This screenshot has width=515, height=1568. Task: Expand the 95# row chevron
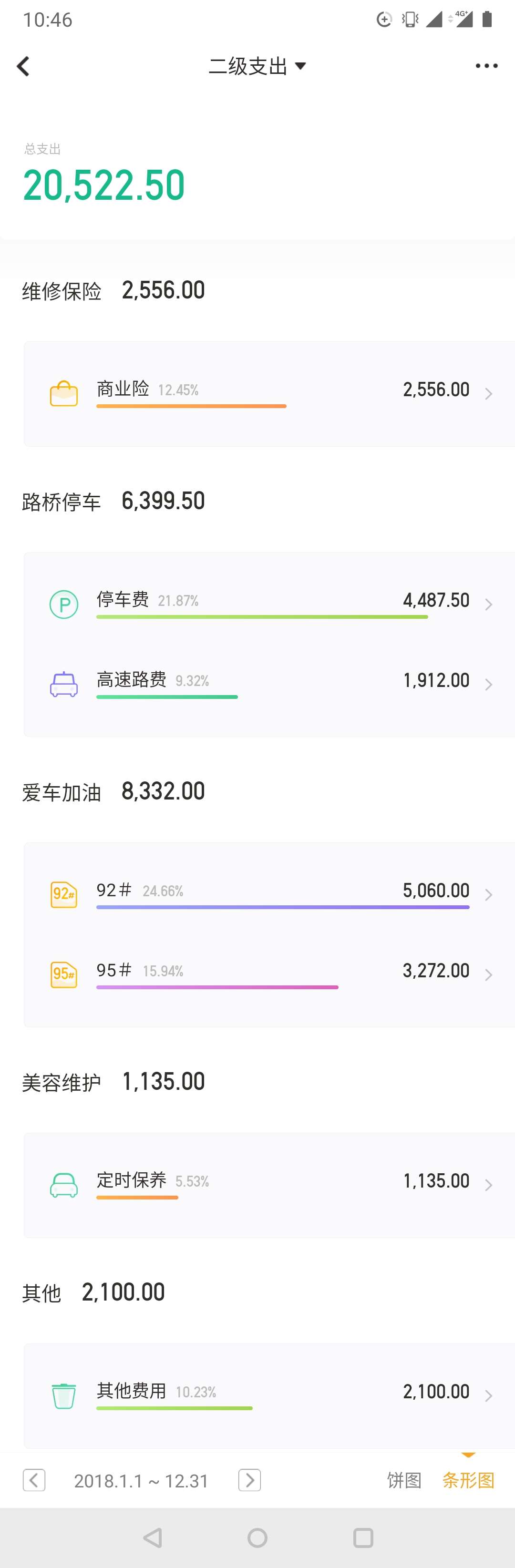[x=488, y=974]
